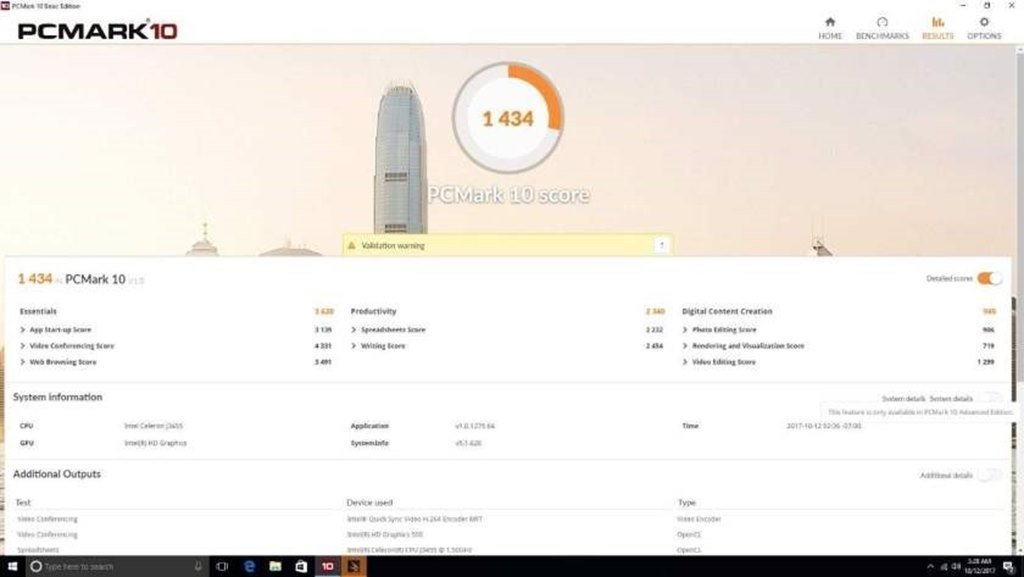
Task: Click the SystemInfo version value
Action: pyautogui.click(x=468, y=443)
